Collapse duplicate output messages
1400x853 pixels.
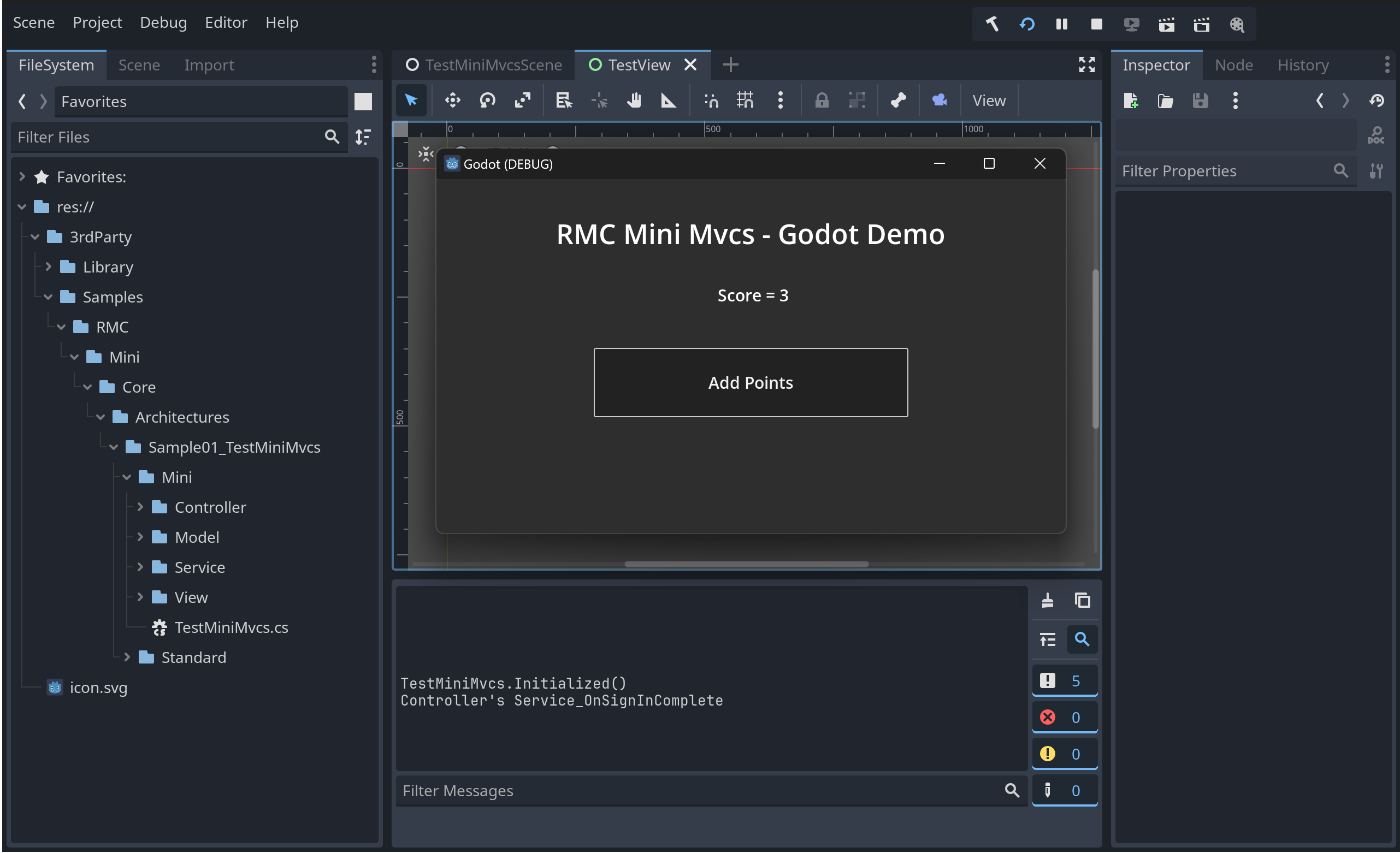point(1048,639)
